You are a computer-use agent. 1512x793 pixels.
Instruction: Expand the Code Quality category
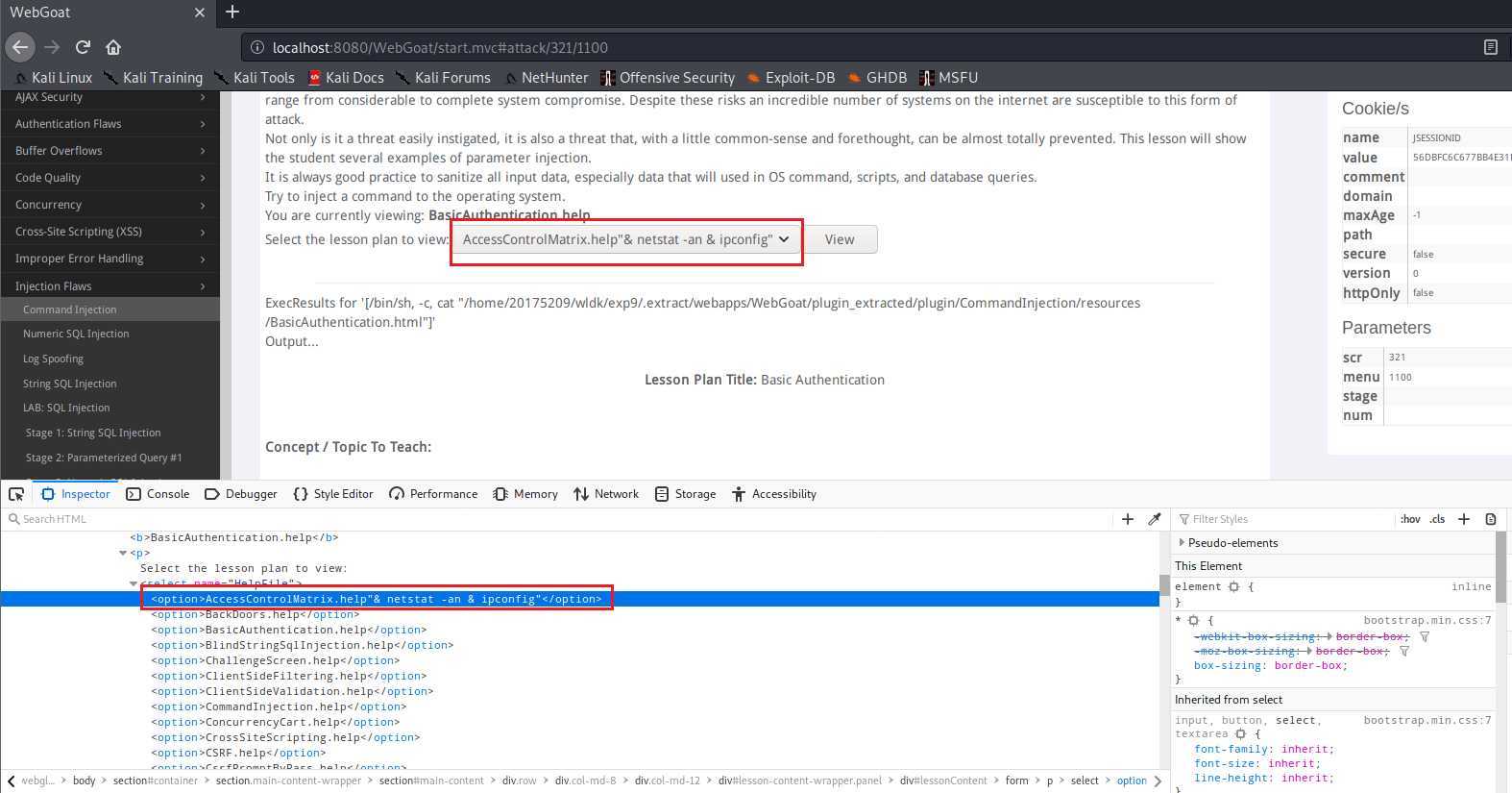point(110,178)
